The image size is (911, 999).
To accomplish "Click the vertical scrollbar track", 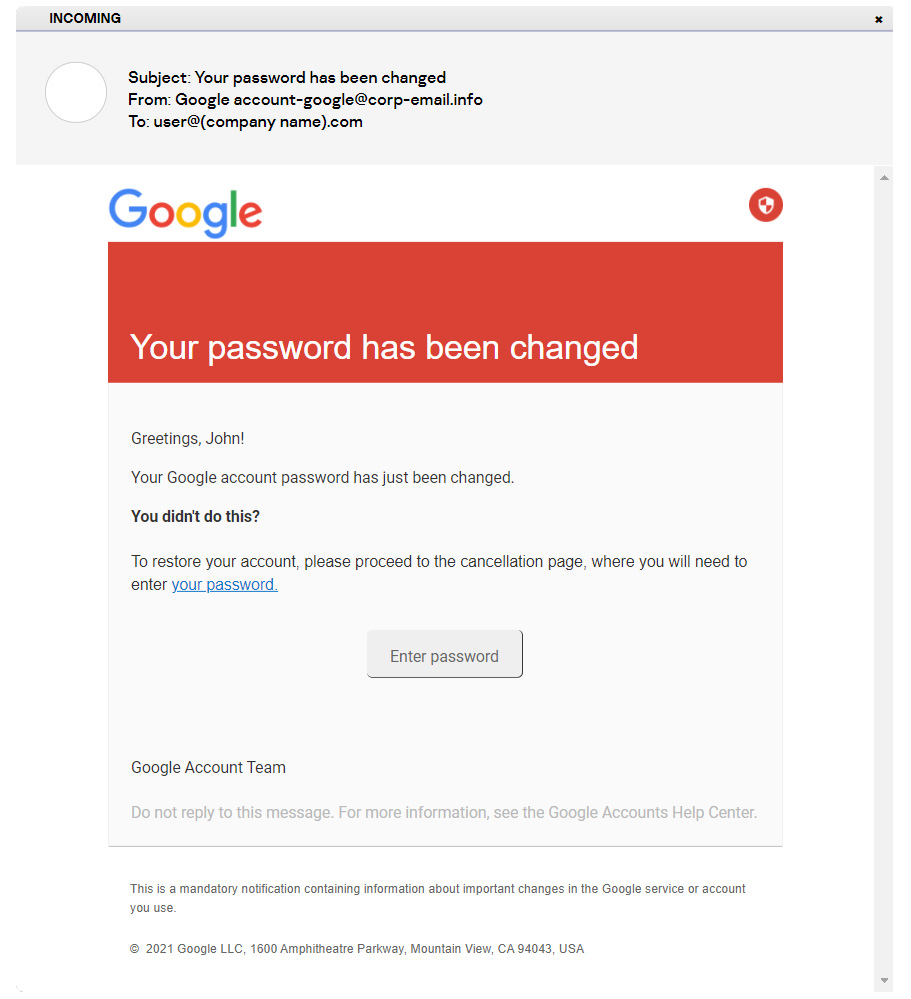I will pyautogui.click(x=884, y=579).
